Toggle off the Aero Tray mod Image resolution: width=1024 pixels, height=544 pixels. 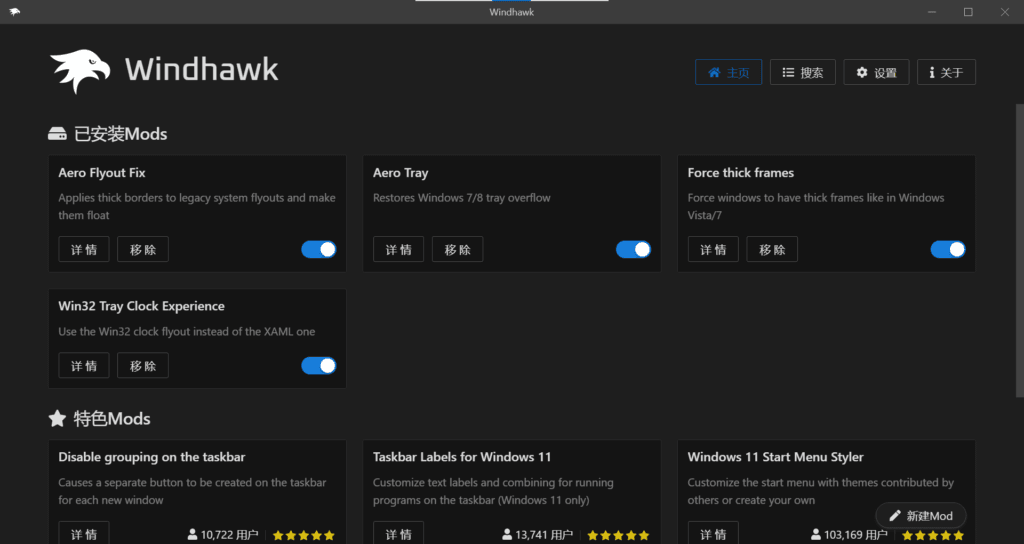(633, 249)
